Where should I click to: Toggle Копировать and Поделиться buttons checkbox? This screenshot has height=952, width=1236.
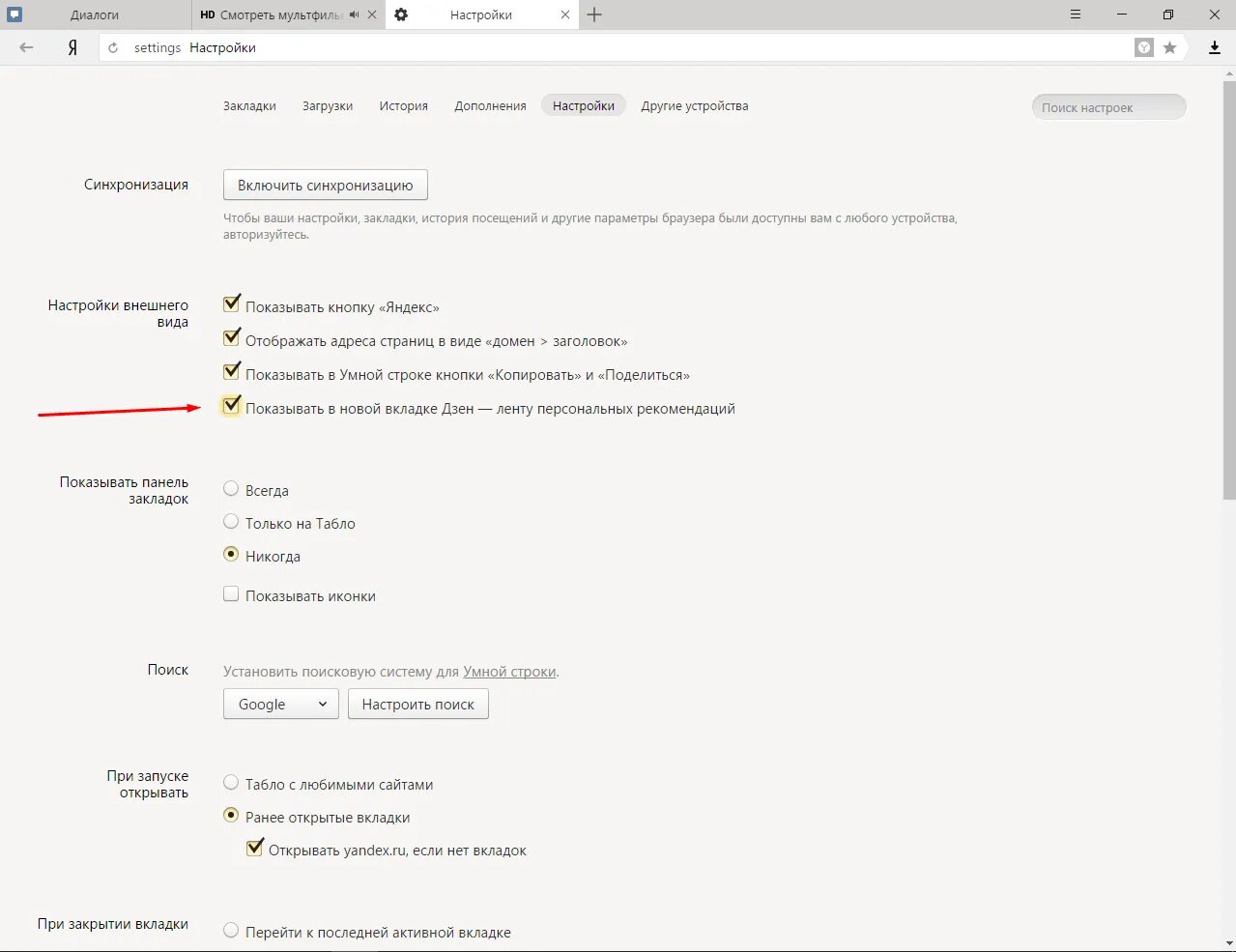tap(231, 372)
